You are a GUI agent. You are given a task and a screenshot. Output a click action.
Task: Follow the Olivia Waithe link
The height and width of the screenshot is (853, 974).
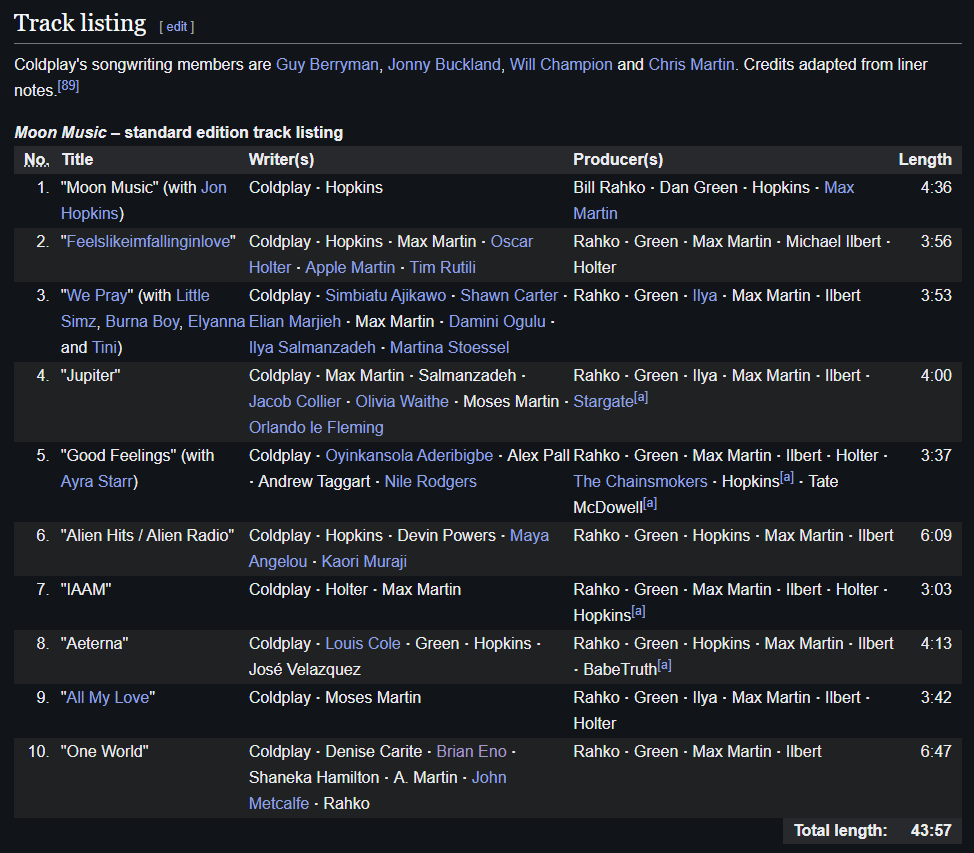click(x=402, y=402)
